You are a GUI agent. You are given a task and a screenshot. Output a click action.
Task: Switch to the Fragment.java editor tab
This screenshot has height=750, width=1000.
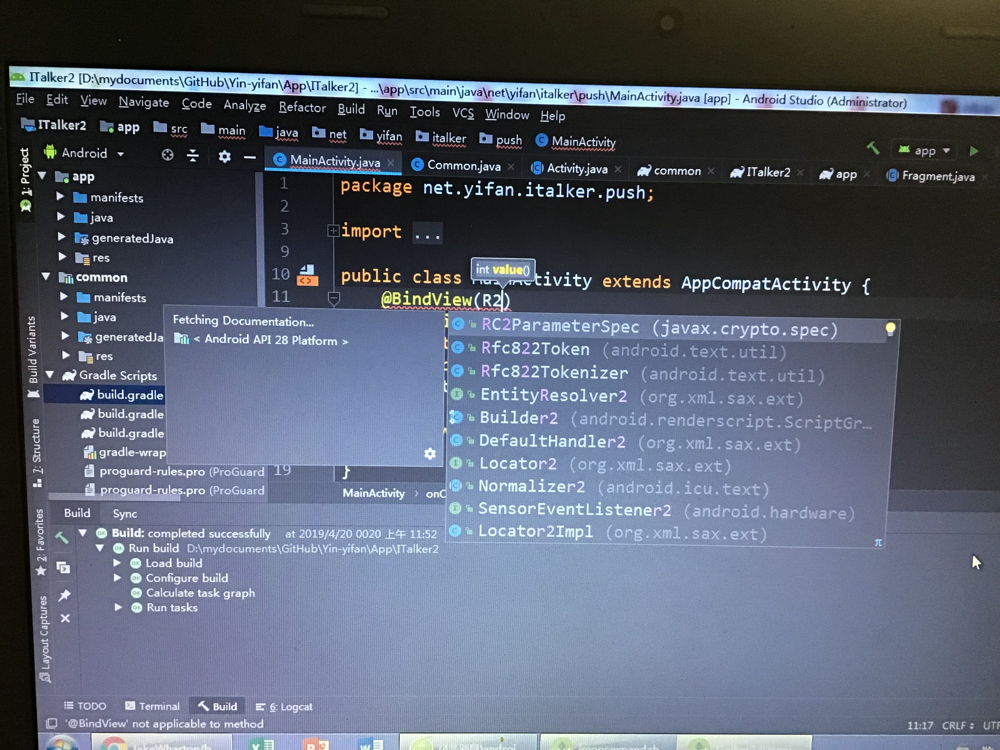point(936,176)
